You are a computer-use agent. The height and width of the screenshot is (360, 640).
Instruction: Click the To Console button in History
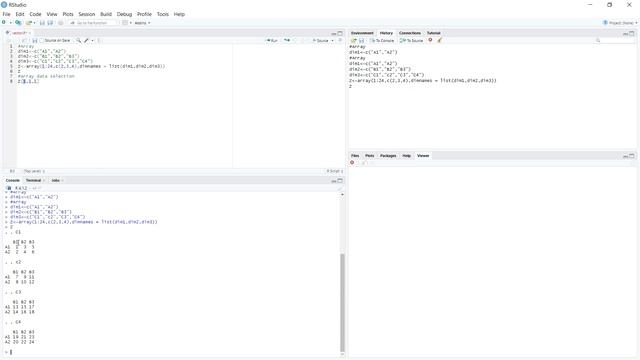click(x=382, y=40)
